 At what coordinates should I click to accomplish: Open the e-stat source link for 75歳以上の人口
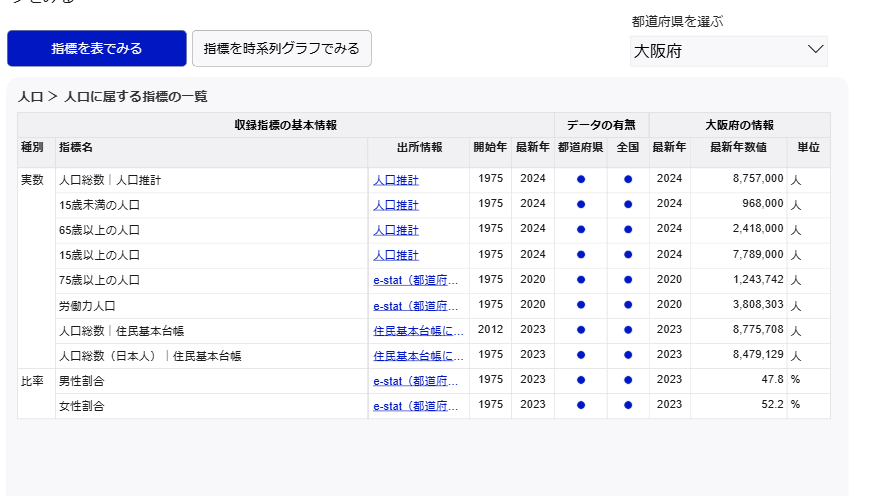[x=416, y=281]
